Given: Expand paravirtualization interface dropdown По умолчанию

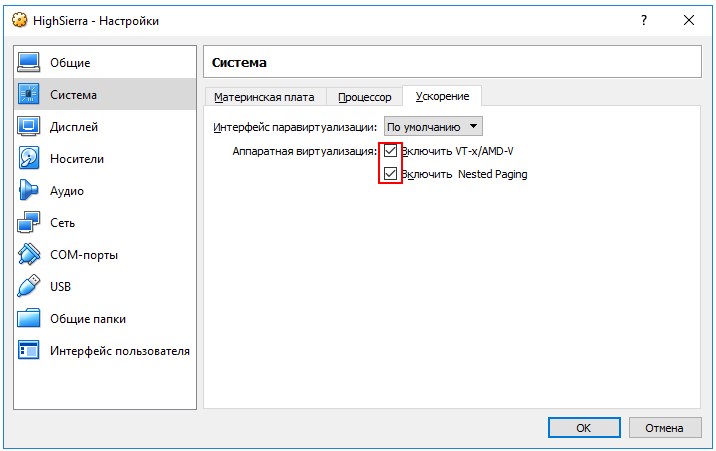Looking at the screenshot, I should pyautogui.click(x=433, y=127).
